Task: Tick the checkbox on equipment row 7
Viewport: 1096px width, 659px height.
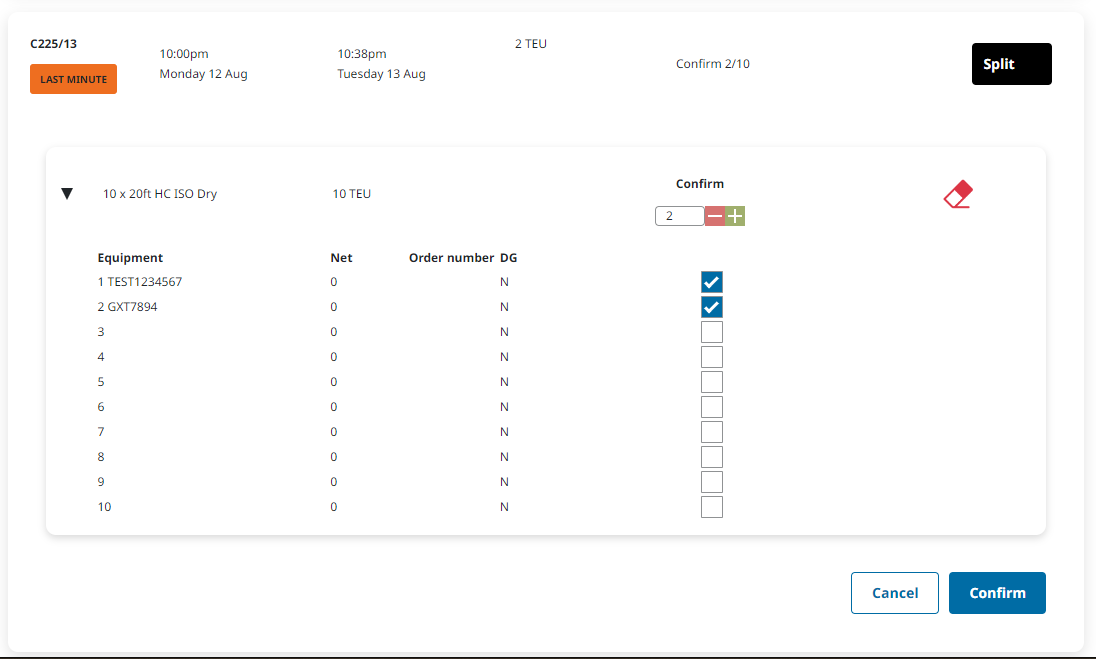Action: tap(711, 432)
